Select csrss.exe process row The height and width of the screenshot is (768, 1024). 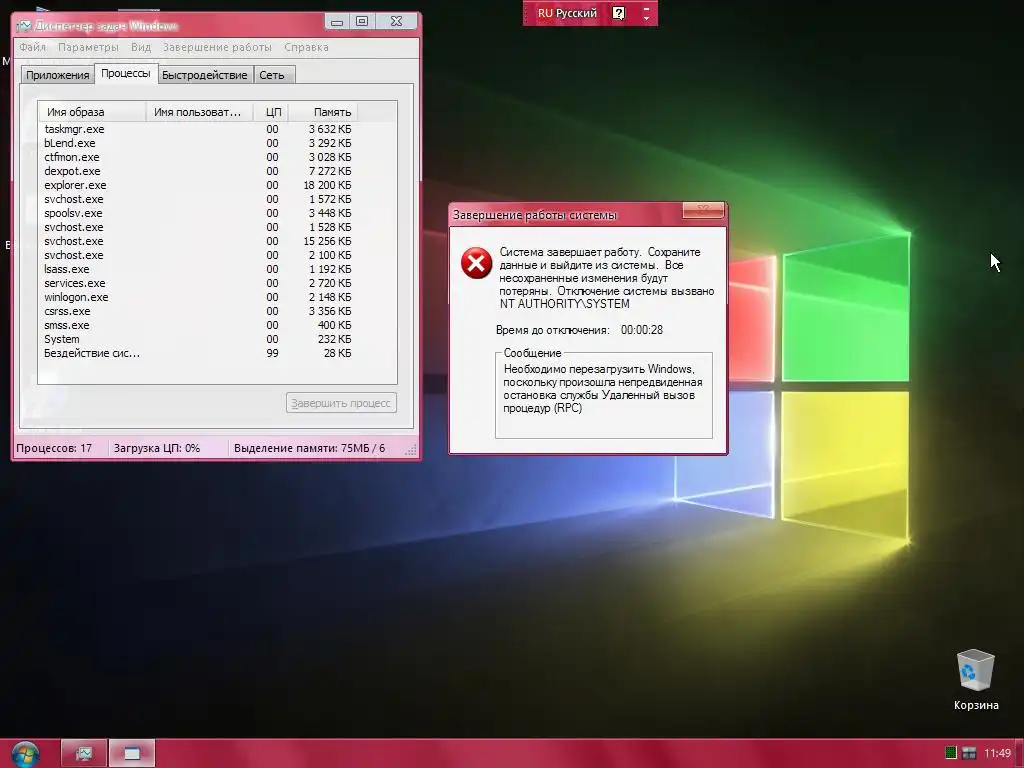click(198, 312)
